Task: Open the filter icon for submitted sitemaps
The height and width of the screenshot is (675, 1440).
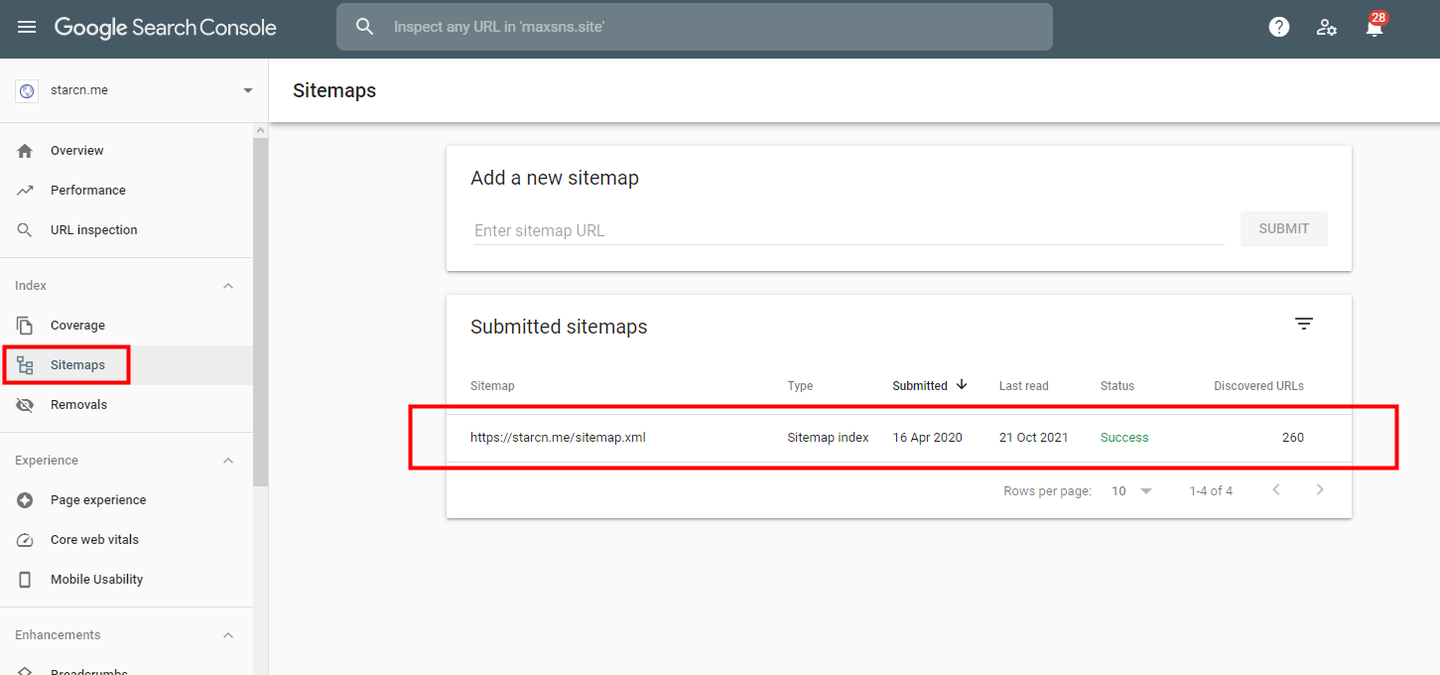Action: (1304, 324)
